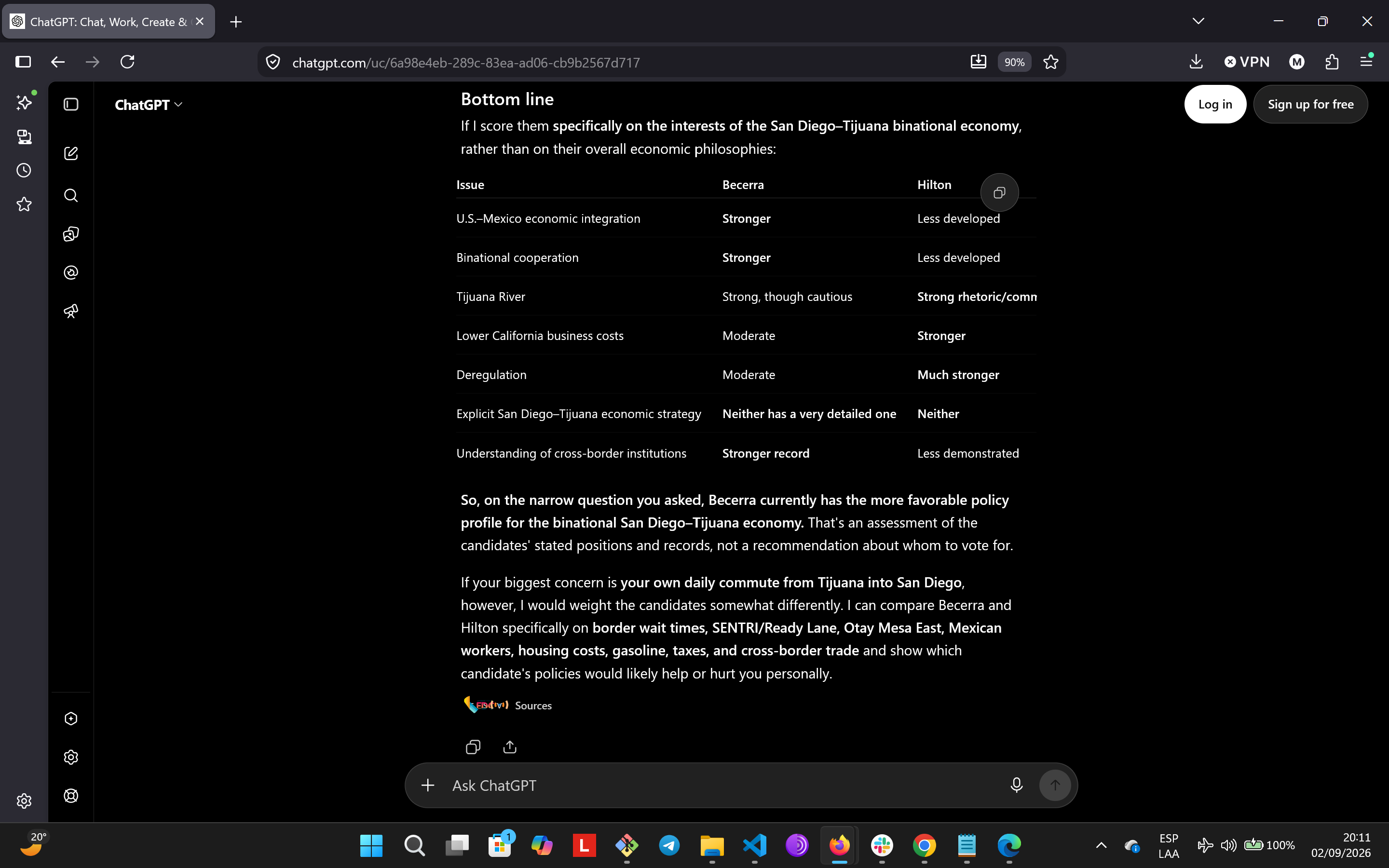Click 'Strong, though cautious' table cell
Viewport: 1389px width, 868px height.
click(787, 297)
